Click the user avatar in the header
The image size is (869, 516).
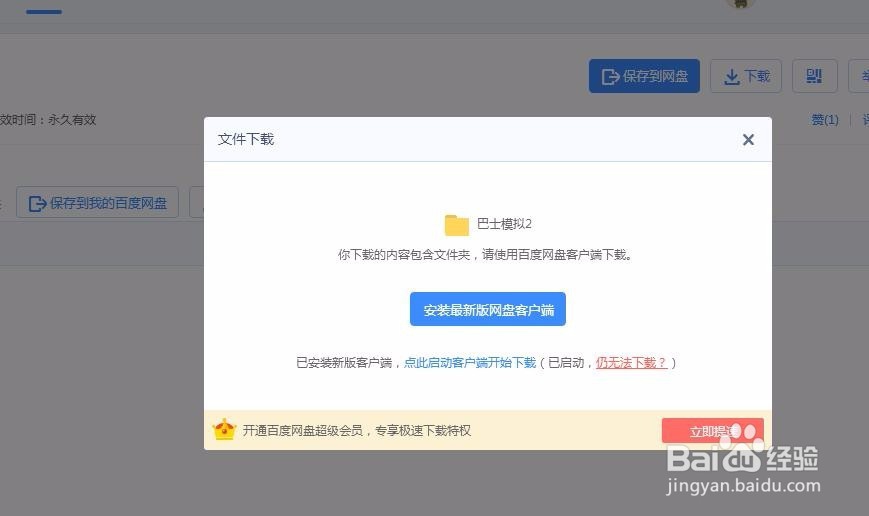click(740, 3)
